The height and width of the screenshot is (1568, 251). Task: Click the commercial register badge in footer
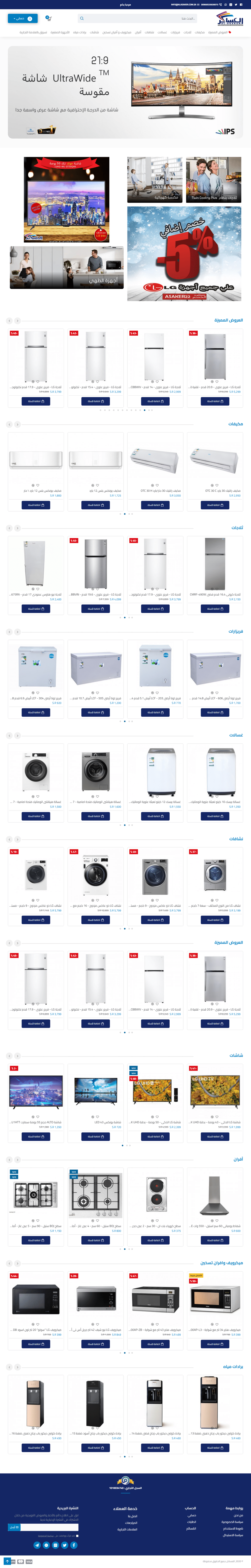coord(125,1481)
